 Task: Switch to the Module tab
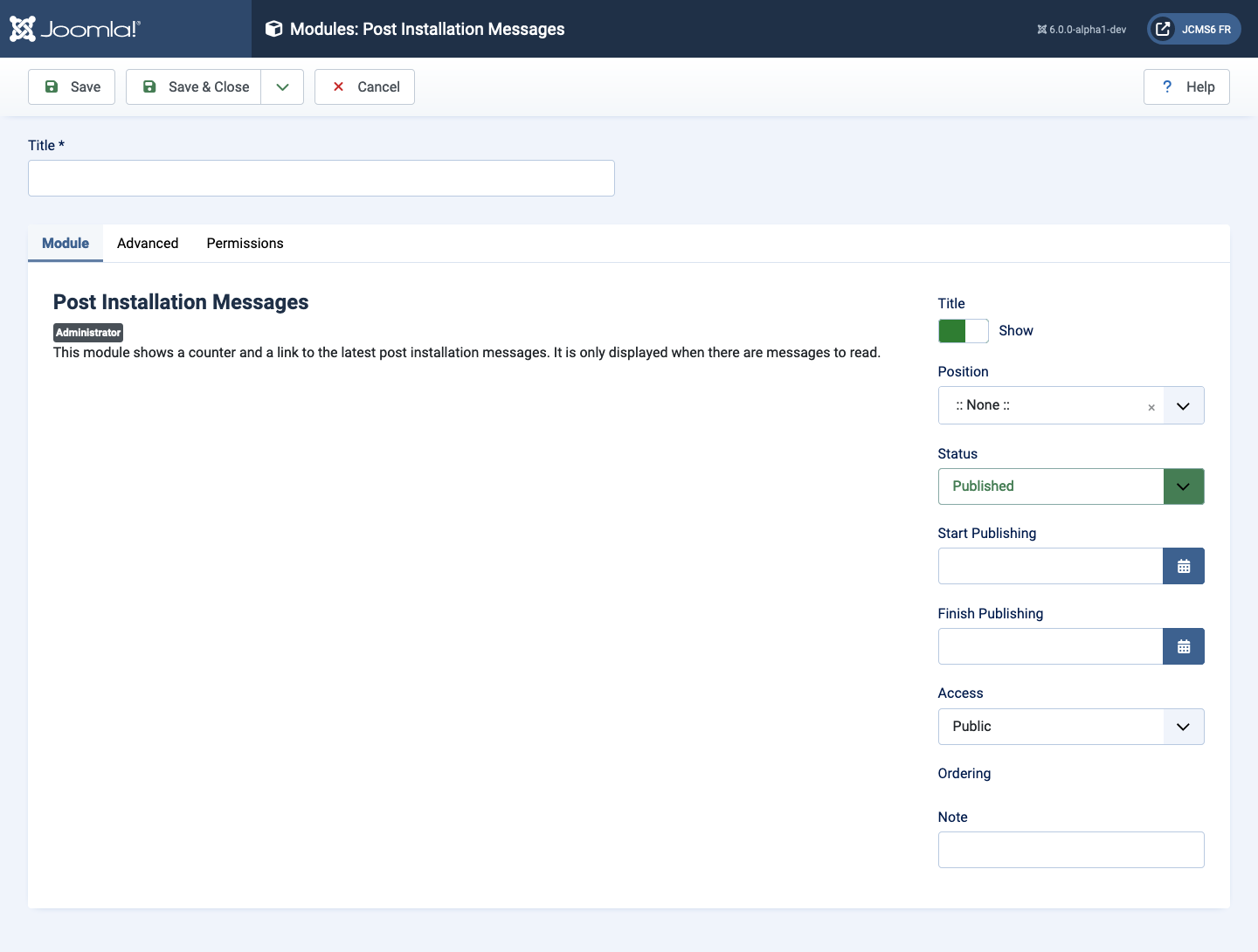(x=66, y=244)
